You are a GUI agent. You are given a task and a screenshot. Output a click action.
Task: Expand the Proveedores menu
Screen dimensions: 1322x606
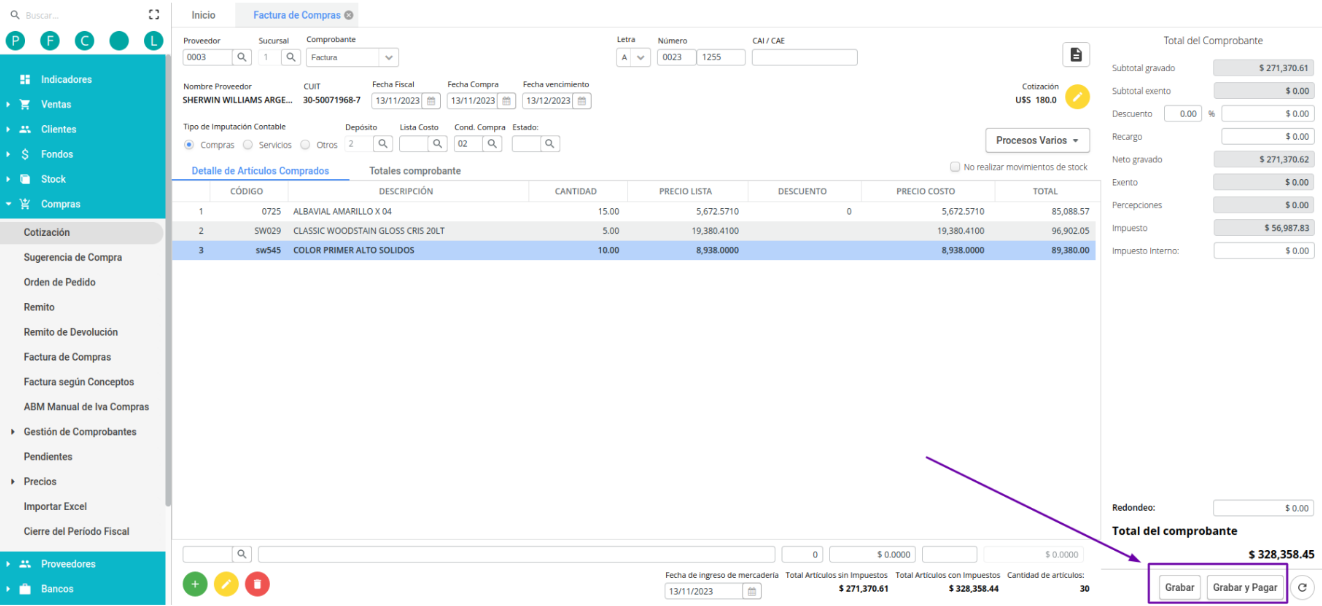[x=84, y=564]
